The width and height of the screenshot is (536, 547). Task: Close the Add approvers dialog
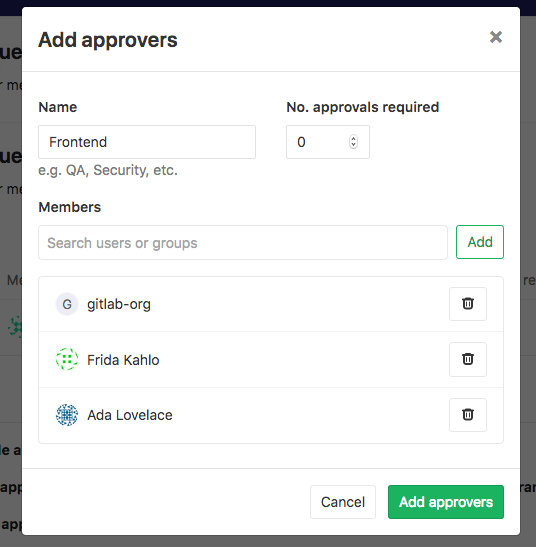pyautogui.click(x=496, y=37)
